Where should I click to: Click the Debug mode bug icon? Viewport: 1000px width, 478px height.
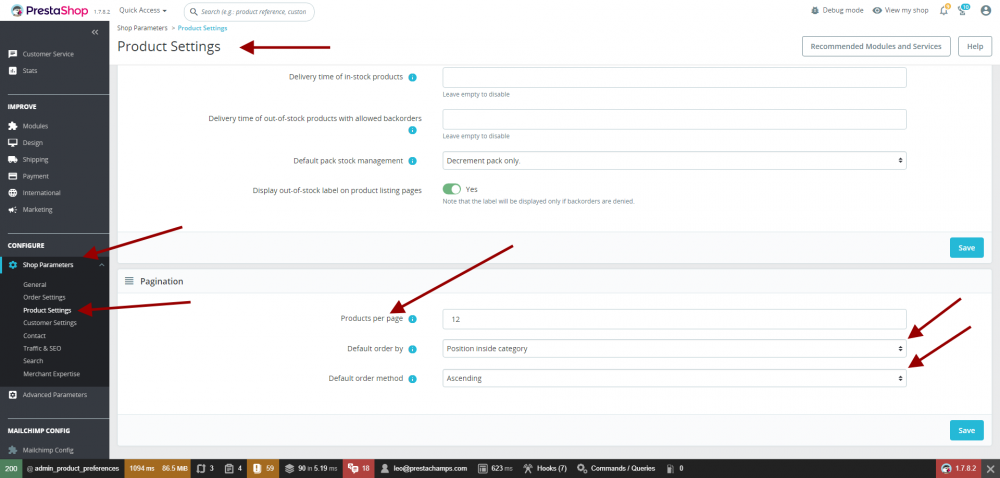point(814,11)
